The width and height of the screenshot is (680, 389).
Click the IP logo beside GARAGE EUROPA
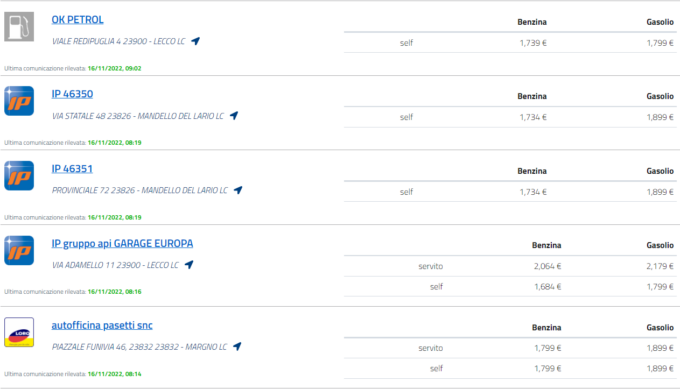click(x=19, y=250)
